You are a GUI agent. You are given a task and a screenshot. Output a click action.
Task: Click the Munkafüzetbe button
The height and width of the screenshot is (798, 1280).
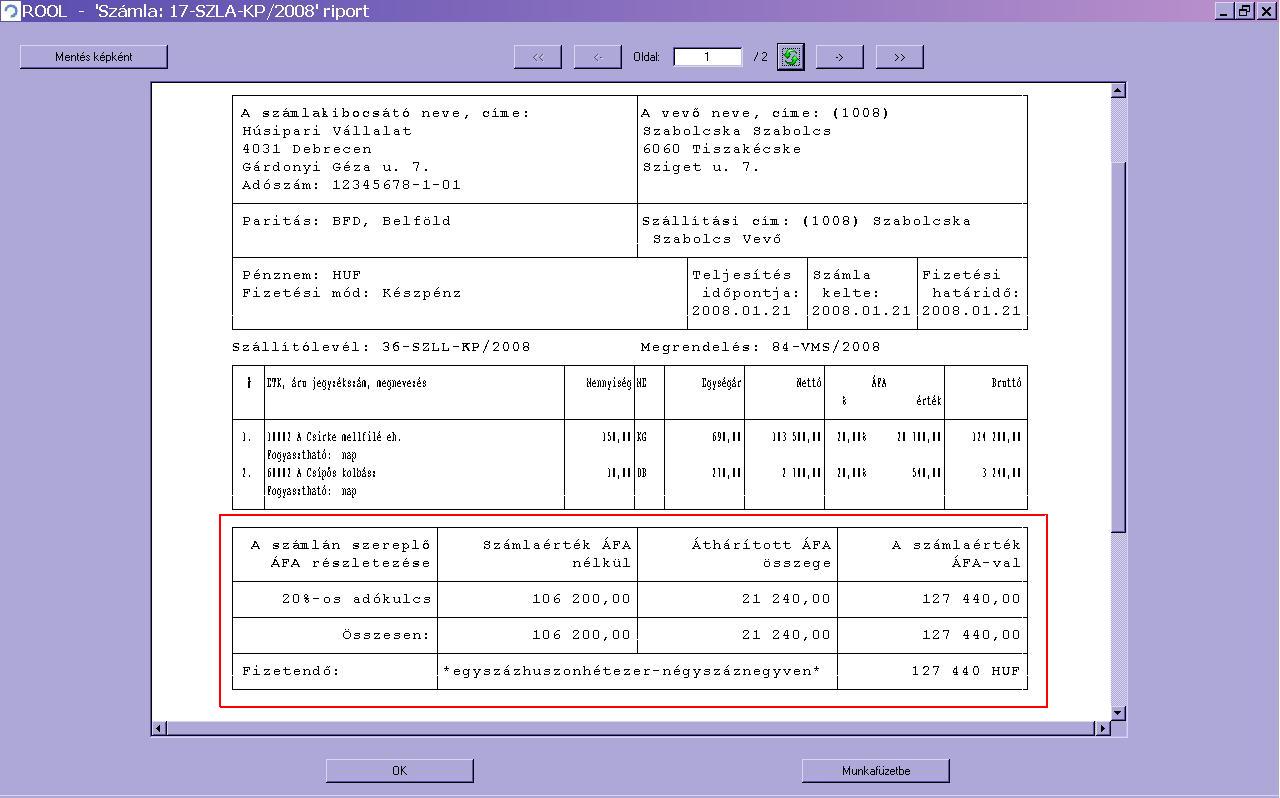pyautogui.click(x=876, y=770)
